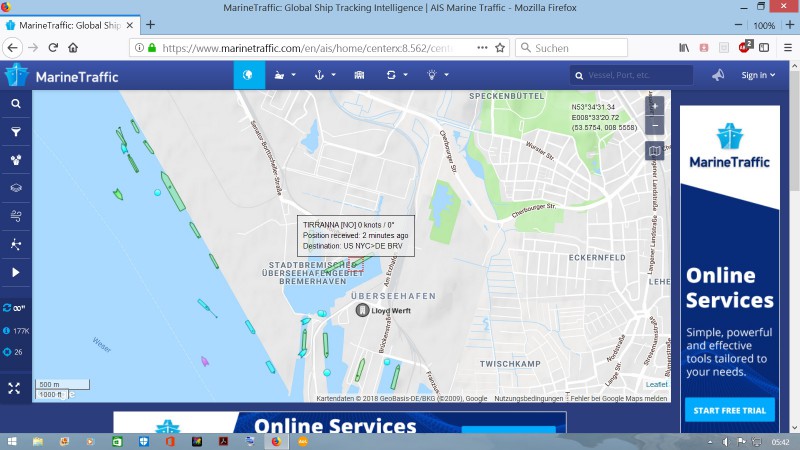Click the Suchen search box
The image size is (800, 450).
[571, 48]
